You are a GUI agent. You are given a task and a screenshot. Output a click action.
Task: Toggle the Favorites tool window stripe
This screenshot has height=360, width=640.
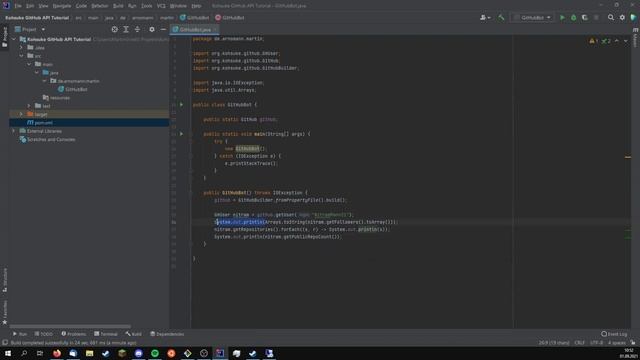pos(5,313)
